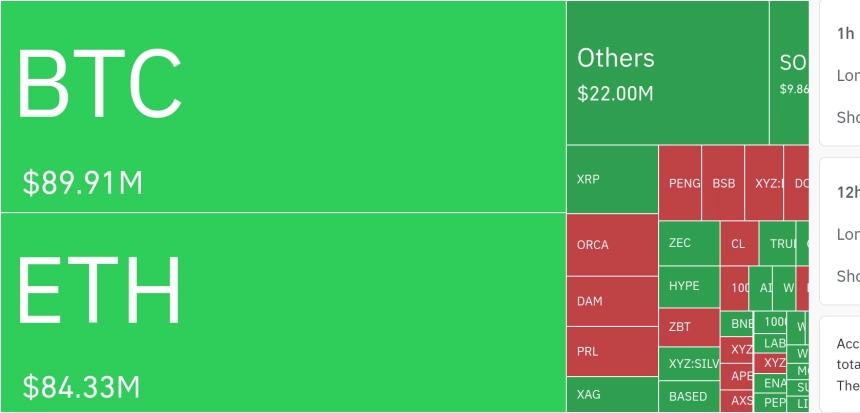Click the red PENG tile
Image resolution: width=860 pixels, height=413 pixels.
pos(680,183)
